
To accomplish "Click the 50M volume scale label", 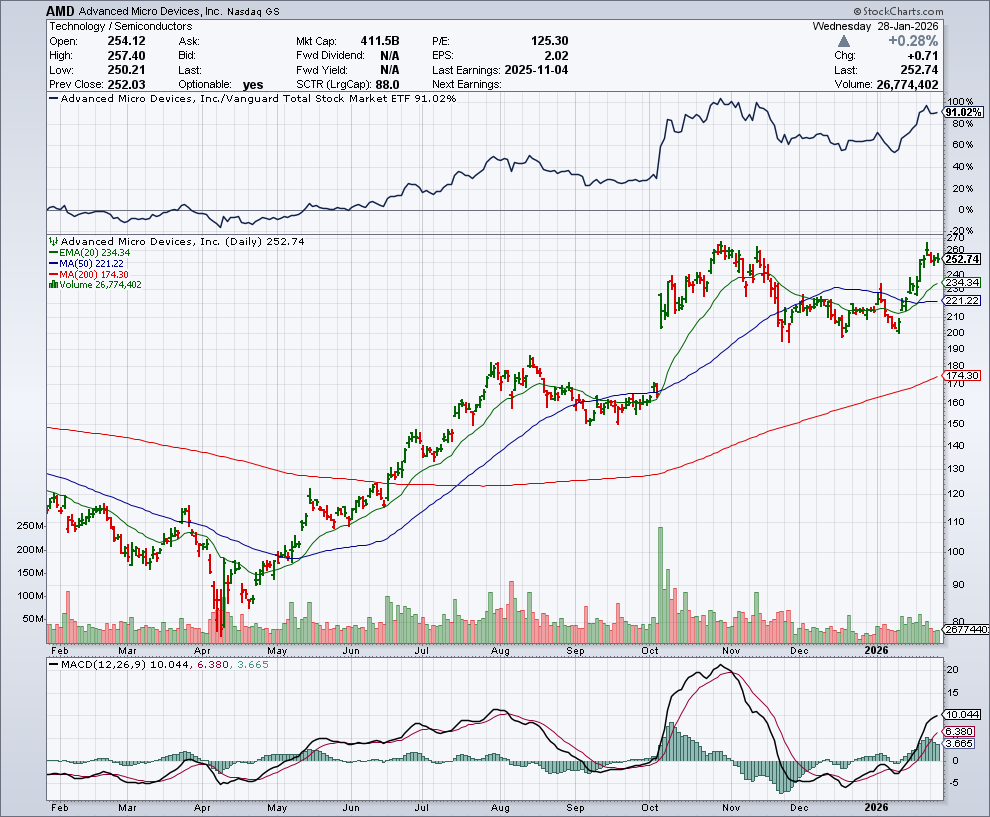I will coord(33,619).
